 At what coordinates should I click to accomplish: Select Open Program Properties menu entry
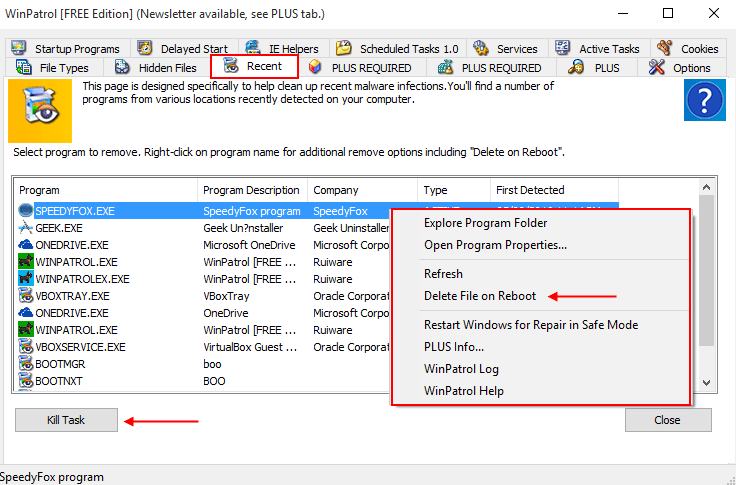(x=495, y=245)
